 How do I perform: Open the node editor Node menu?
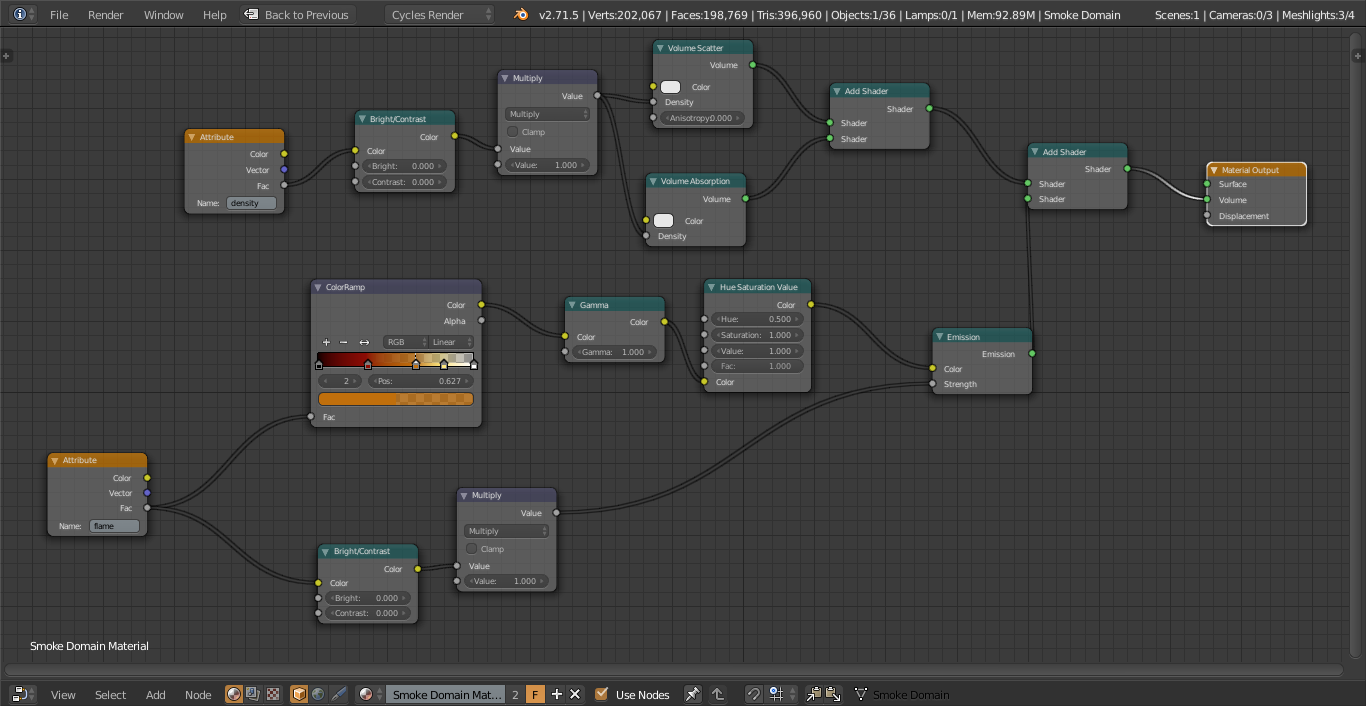(x=198, y=694)
